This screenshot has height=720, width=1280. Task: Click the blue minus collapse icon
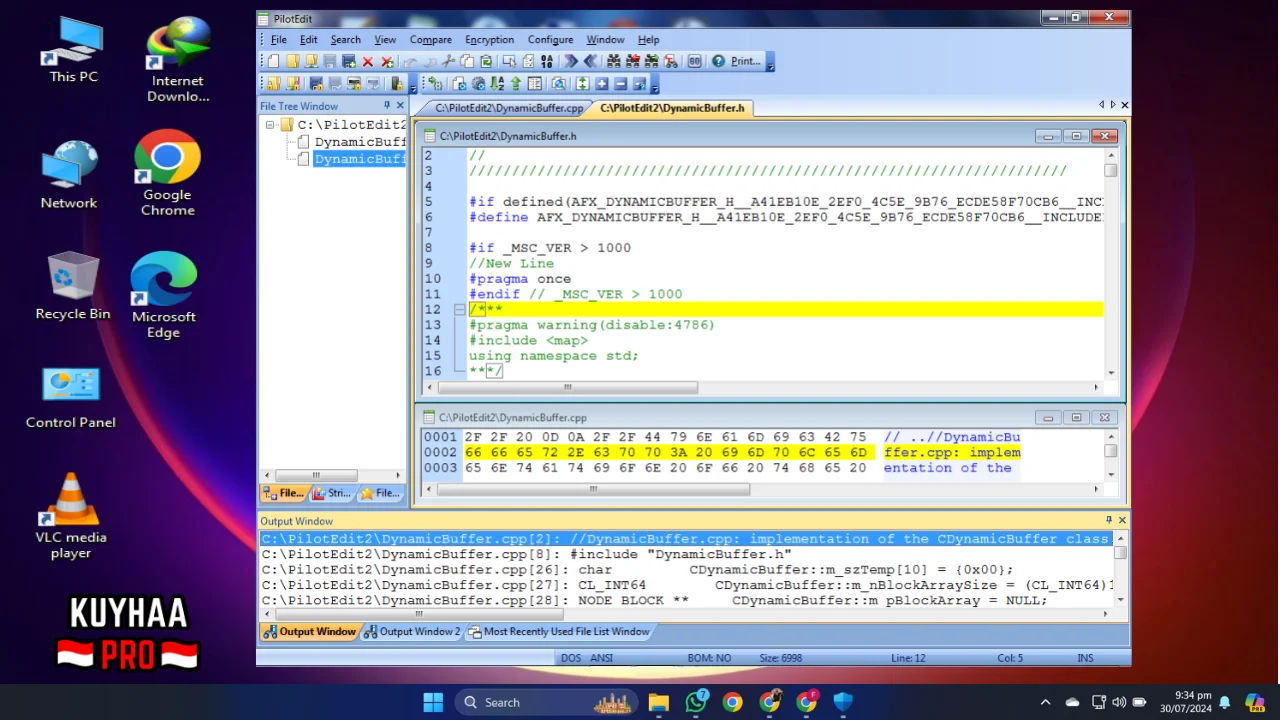620,84
